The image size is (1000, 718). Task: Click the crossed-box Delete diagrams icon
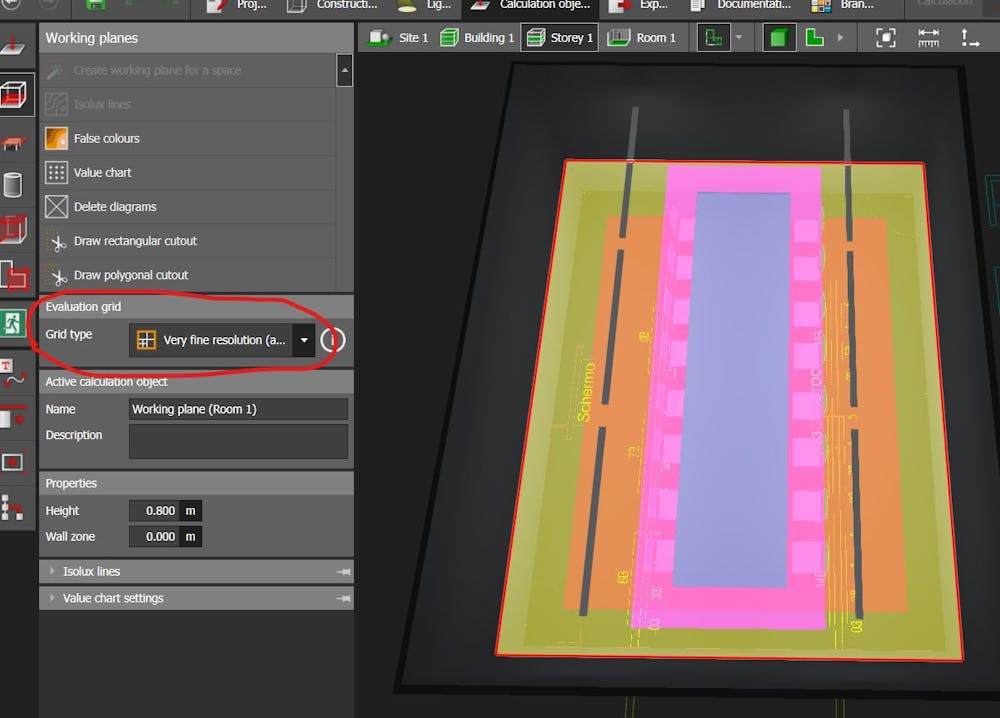pos(57,207)
